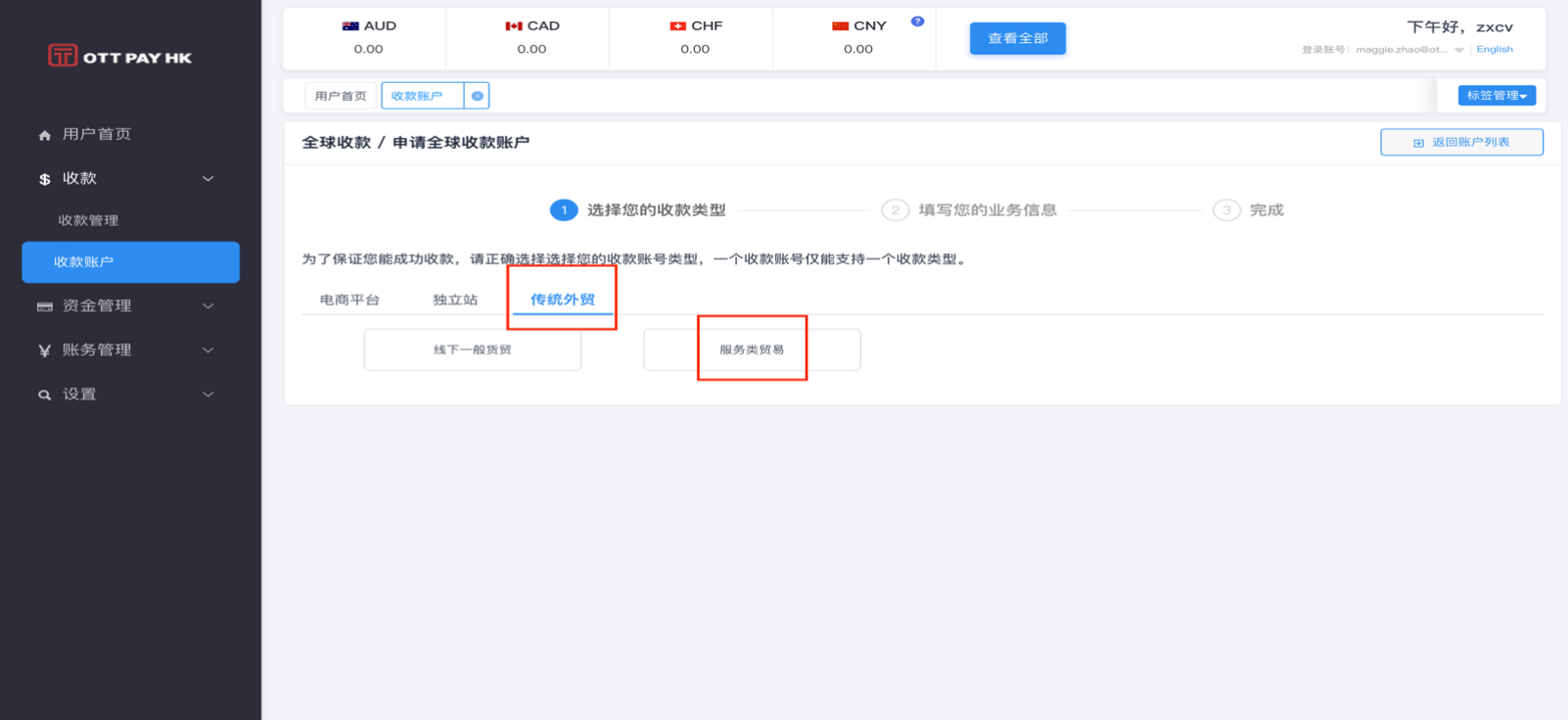Screen dimensions: 1568x720
Task: Switch to the 独立站 tab
Action: click(x=455, y=299)
